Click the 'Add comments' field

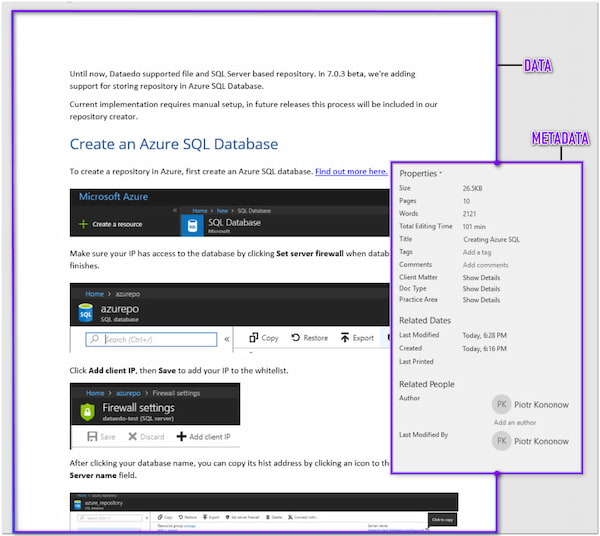[x=485, y=264]
